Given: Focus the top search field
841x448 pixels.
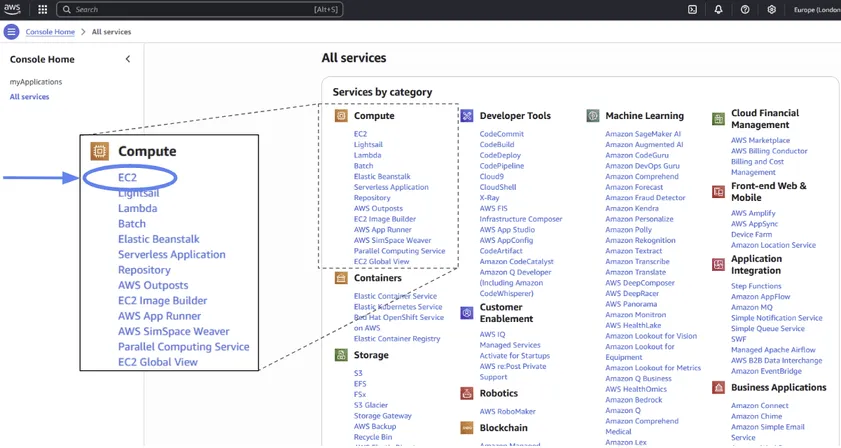Looking at the screenshot, I should tap(200, 10).
